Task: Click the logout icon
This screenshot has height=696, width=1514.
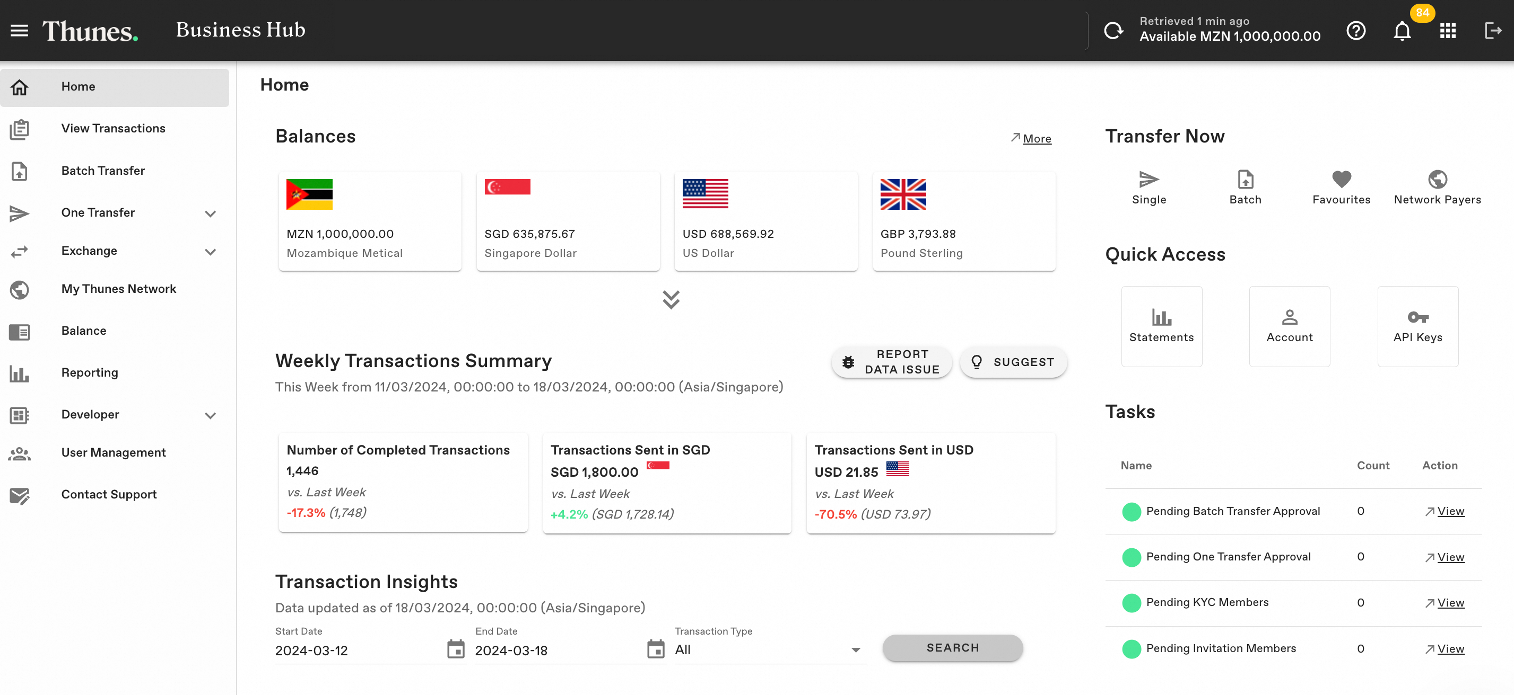Action: [x=1493, y=30]
